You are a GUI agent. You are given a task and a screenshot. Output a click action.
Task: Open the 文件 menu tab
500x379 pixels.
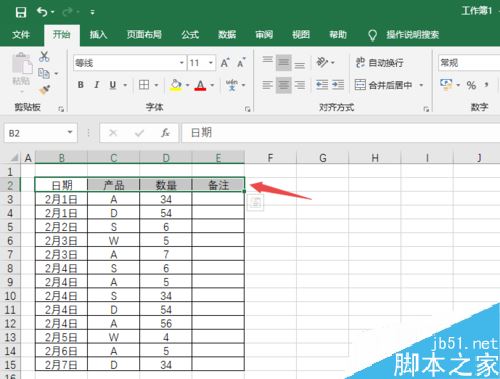(x=21, y=35)
